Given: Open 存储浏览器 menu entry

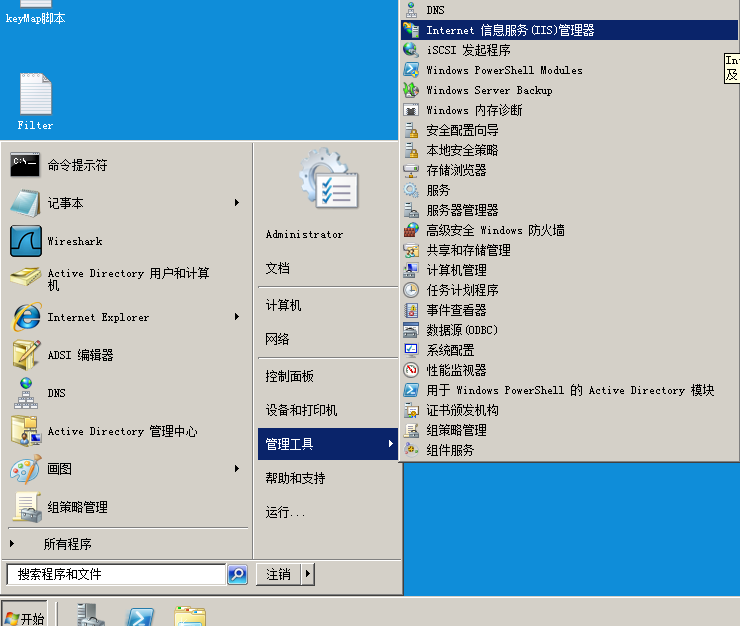Looking at the screenshot, I should click(x=569, y=170).
